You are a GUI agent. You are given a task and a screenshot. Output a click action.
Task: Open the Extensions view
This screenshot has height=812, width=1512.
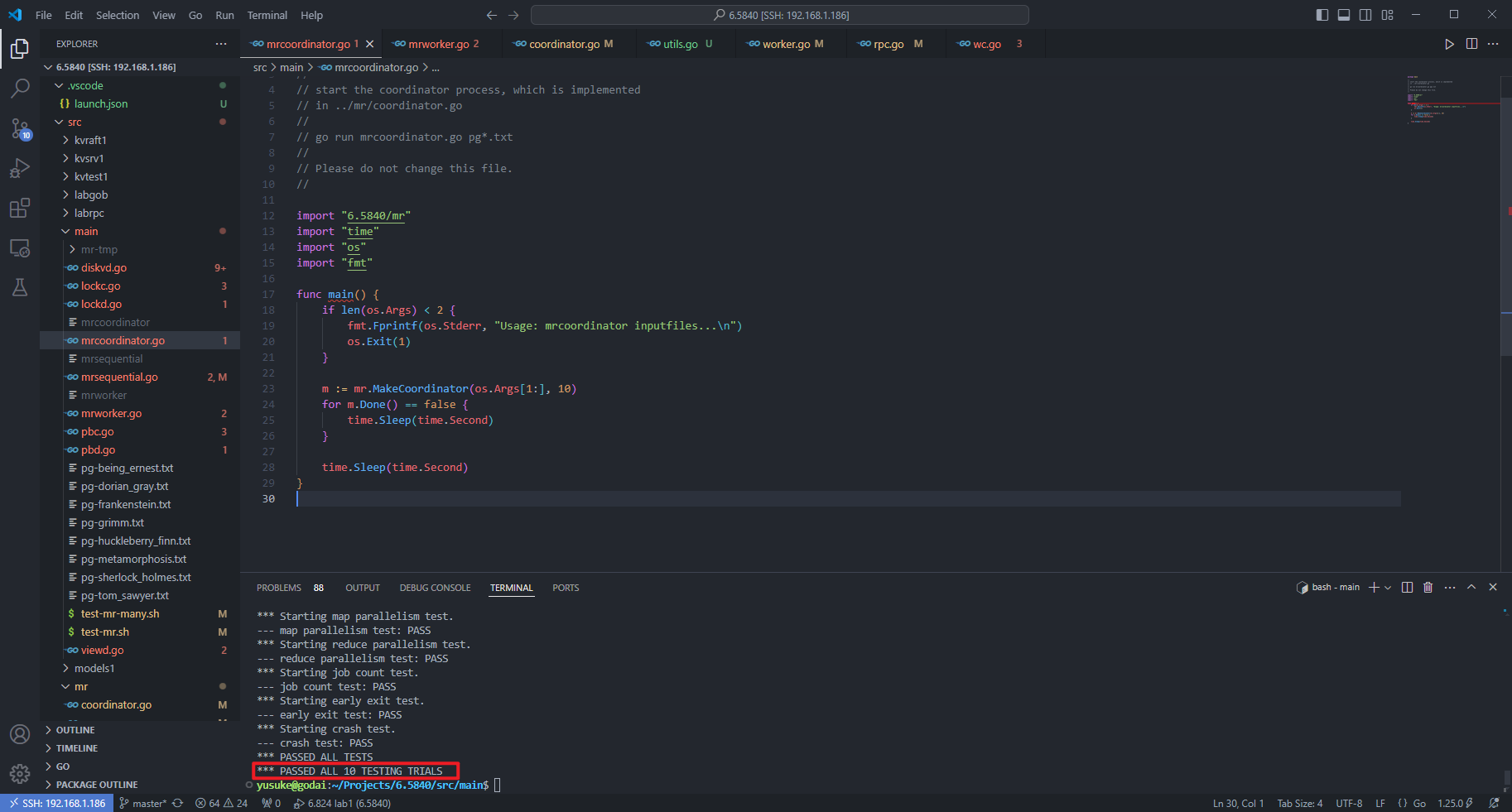click(20, 208)
